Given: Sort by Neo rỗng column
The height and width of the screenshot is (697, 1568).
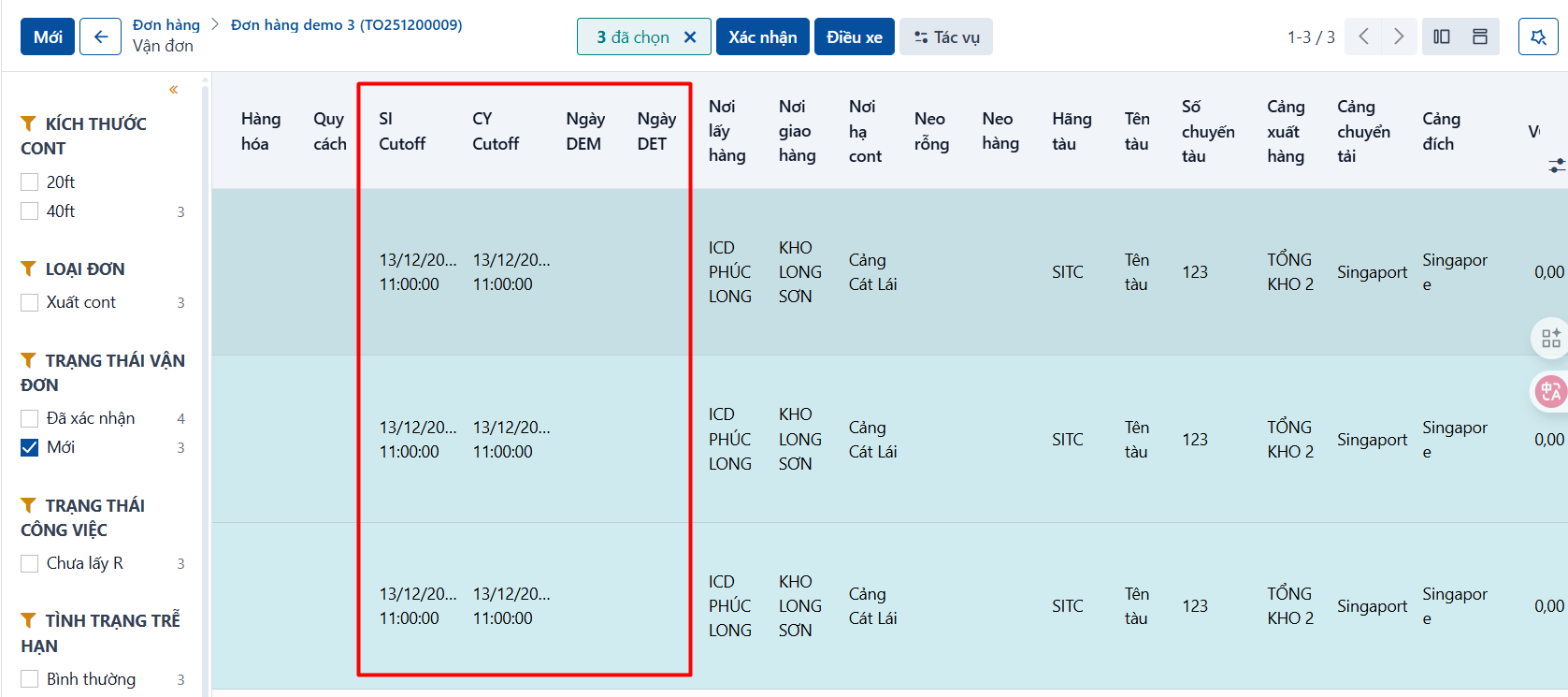Looking at the screenshot, I should coord(931,131).
